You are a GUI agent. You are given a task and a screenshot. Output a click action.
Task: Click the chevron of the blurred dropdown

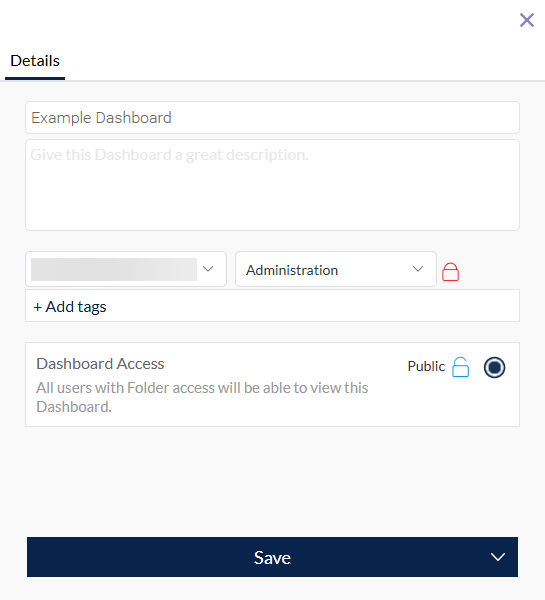click(x=208, y=269)
